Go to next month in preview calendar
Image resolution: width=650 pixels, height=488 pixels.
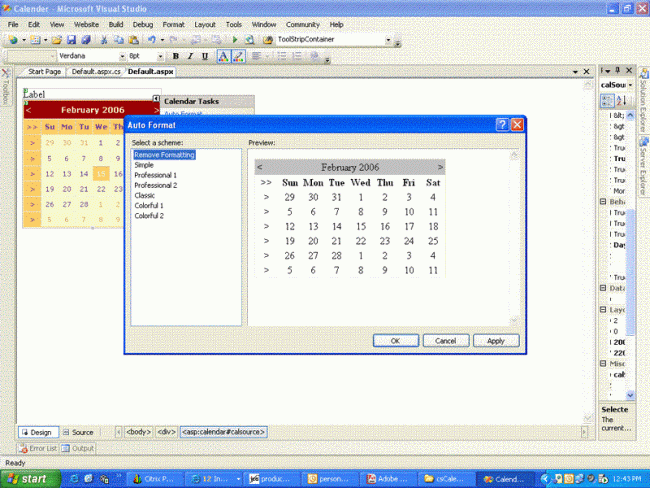(440, 167)
